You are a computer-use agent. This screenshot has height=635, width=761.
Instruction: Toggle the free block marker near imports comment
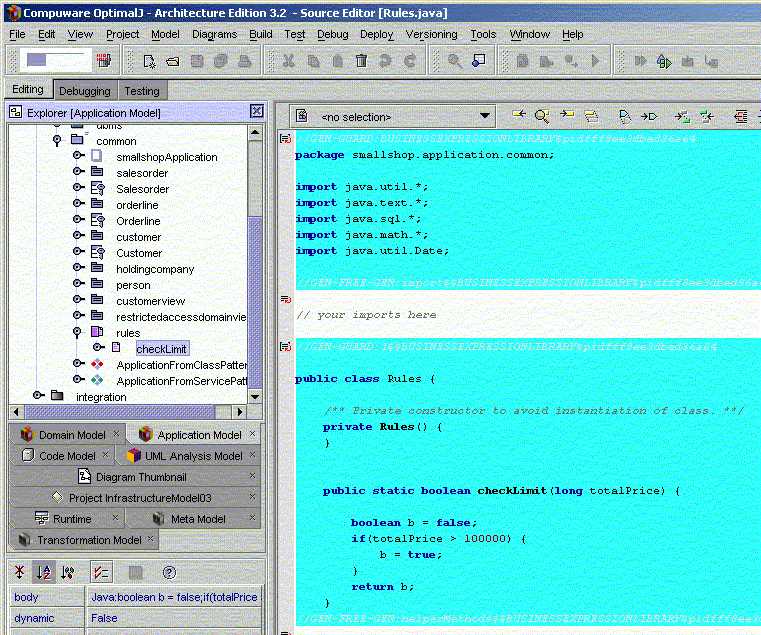click(286, 300)
